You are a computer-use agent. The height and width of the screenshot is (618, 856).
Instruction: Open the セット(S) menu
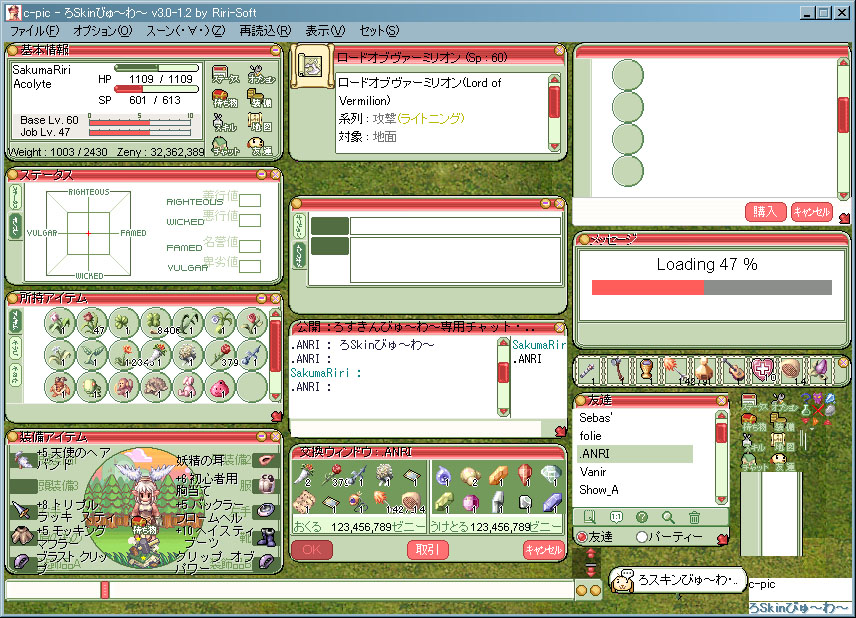pyautogui.click(x=379, y=31)
